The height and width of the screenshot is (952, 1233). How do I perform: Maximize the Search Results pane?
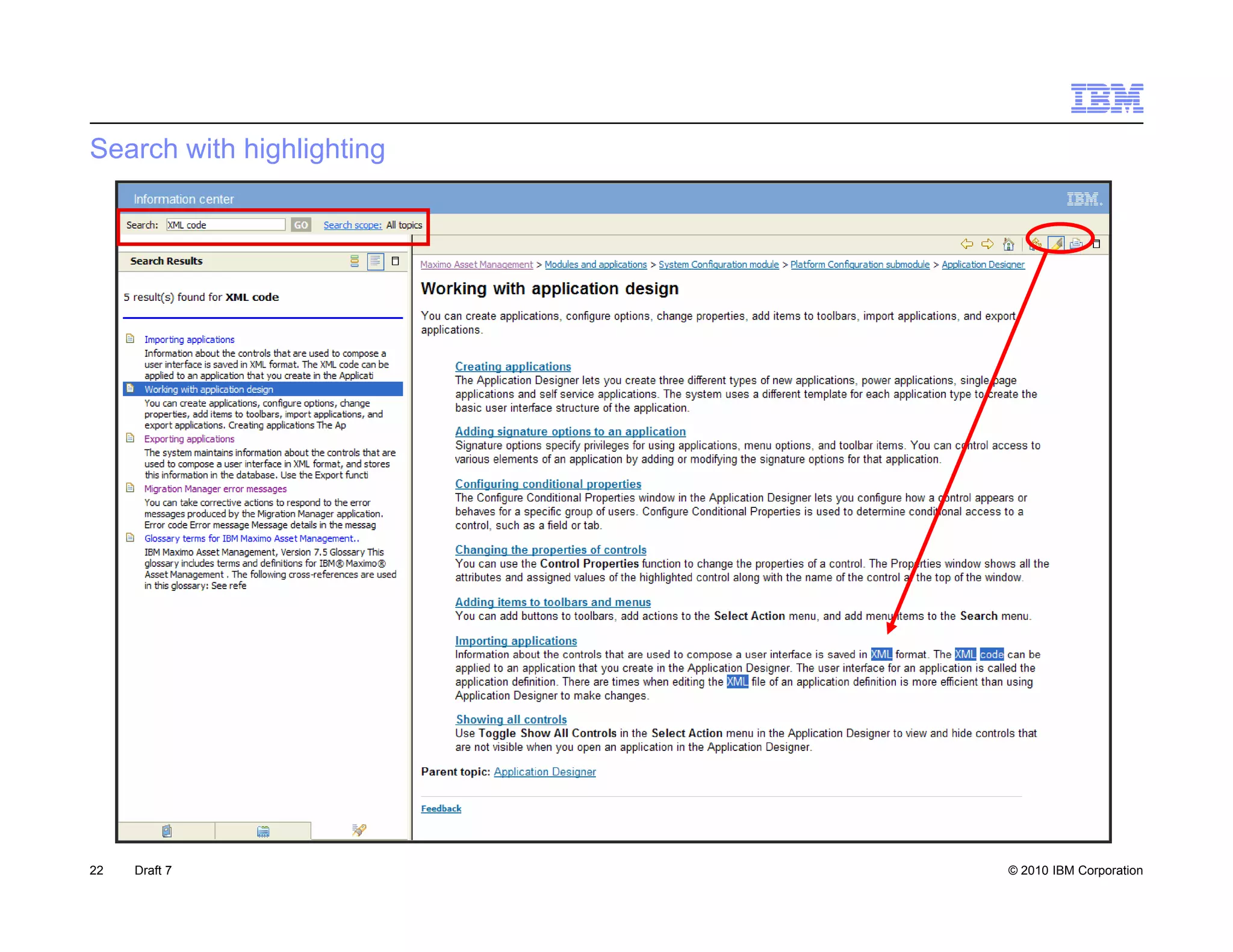click(x=396, y=261)
